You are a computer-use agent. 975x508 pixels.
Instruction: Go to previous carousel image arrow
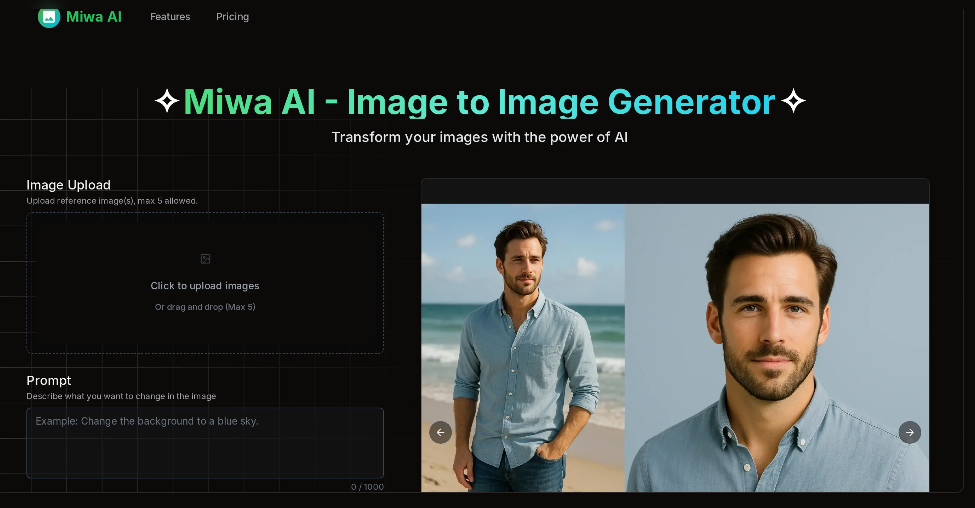[x=440, y=432]
